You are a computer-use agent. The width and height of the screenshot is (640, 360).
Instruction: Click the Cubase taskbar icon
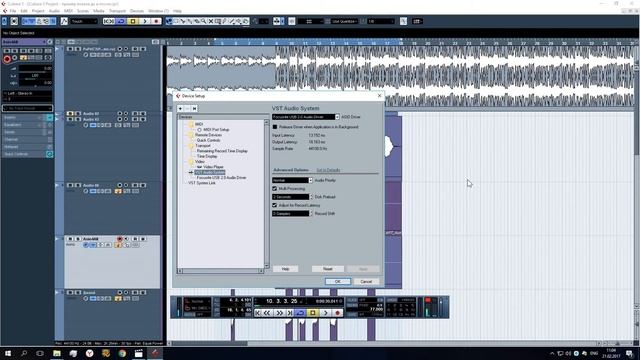[155, 353]
